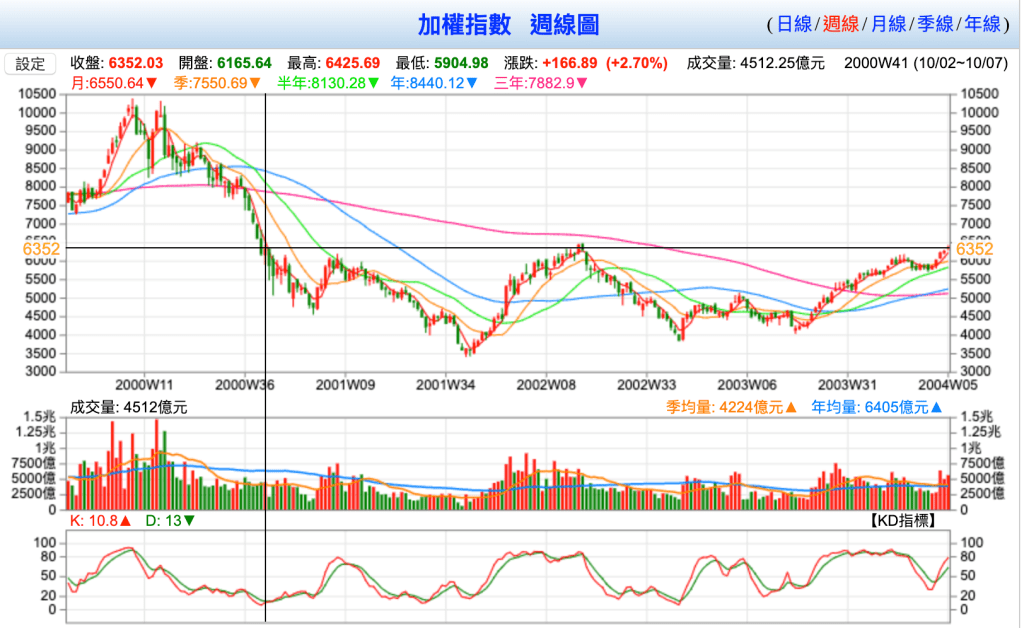Viewport: 1024px width, 628px height.
Task: Click the 設定 settings button
Action: (x=30, y=64)
